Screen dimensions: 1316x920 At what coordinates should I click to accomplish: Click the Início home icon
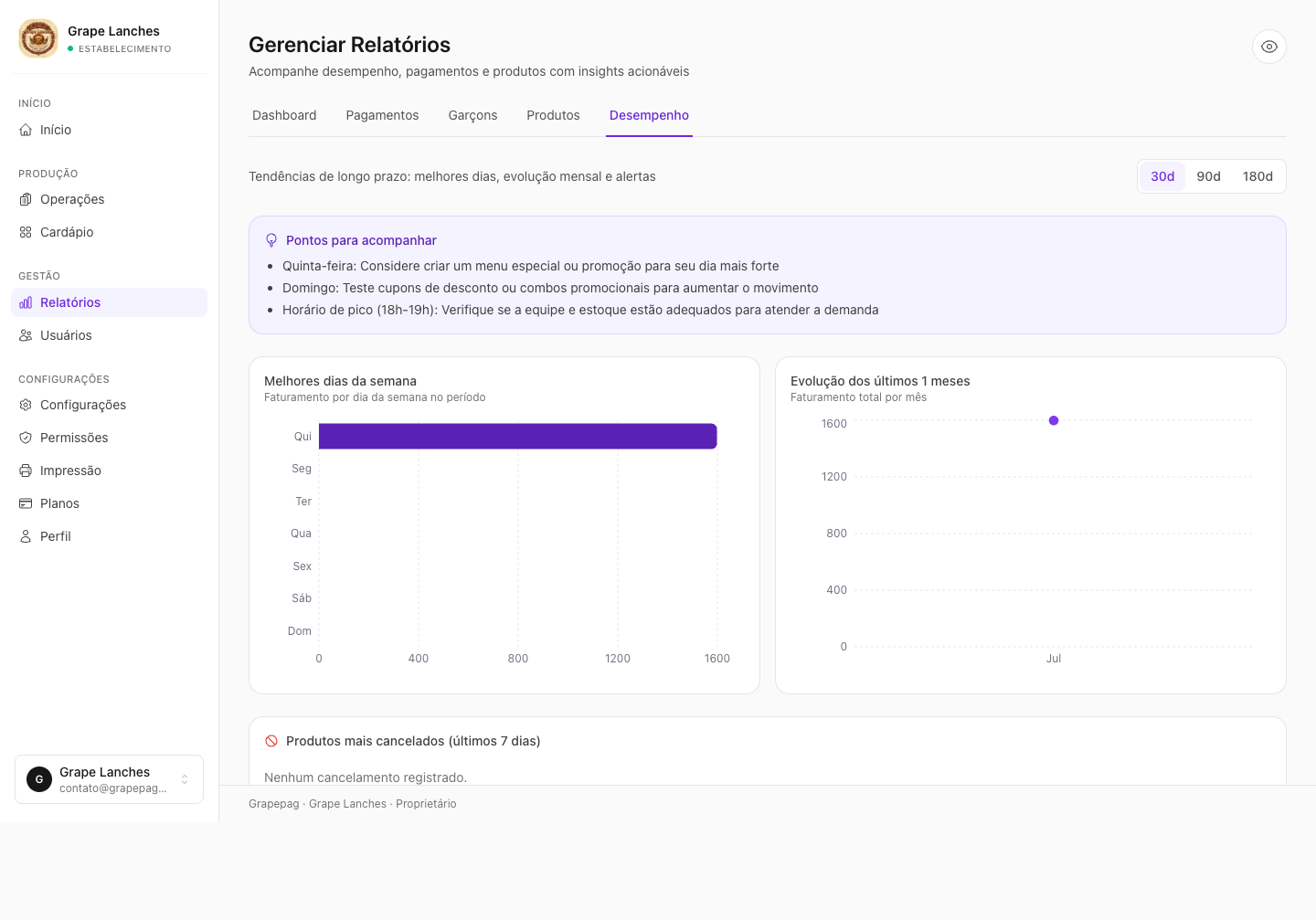(x=26, y=130)
